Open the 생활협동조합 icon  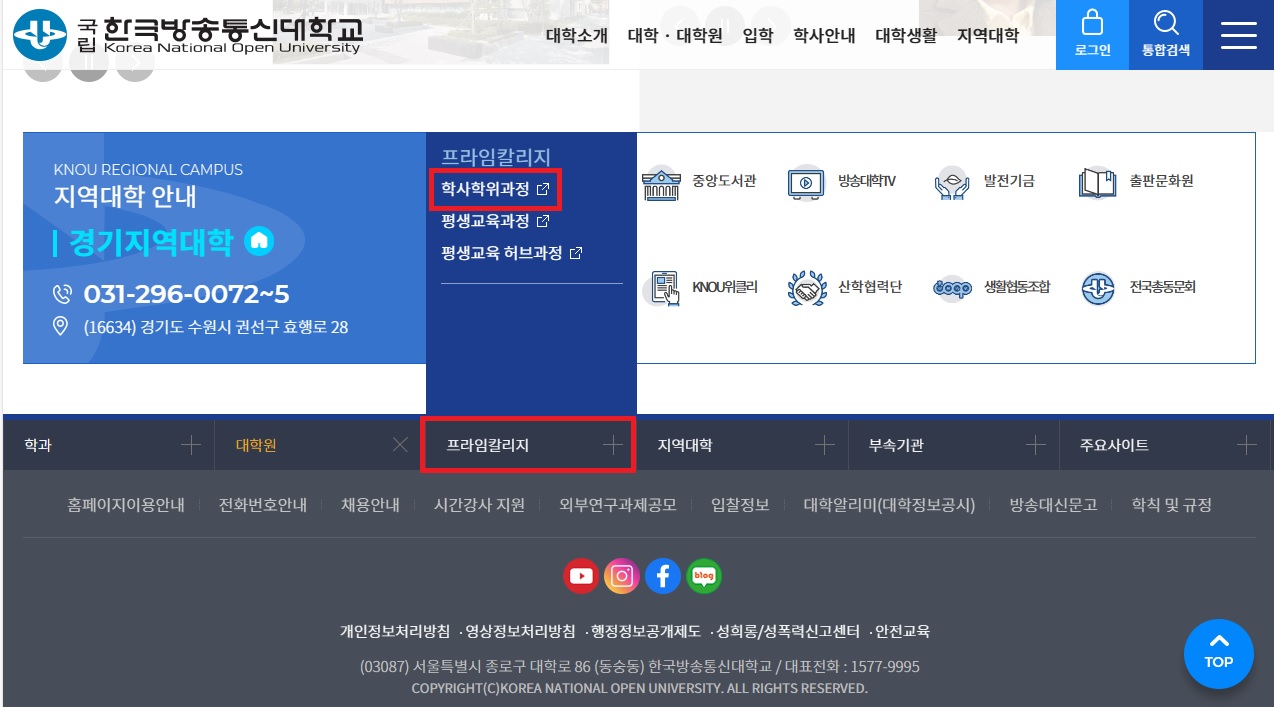point(952,288)
